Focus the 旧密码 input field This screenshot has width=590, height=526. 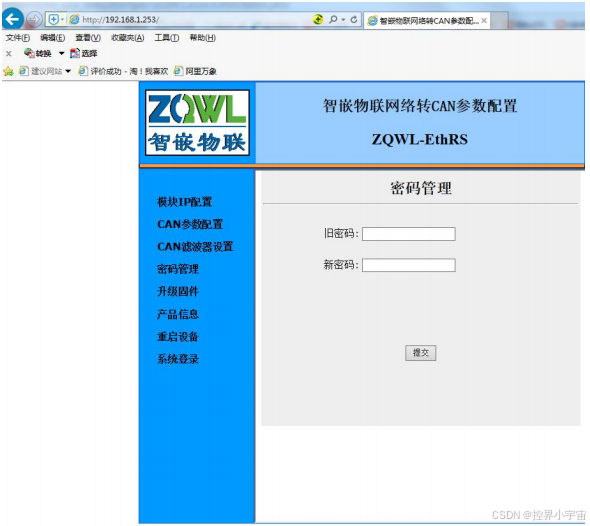click(x=409, y=234)
